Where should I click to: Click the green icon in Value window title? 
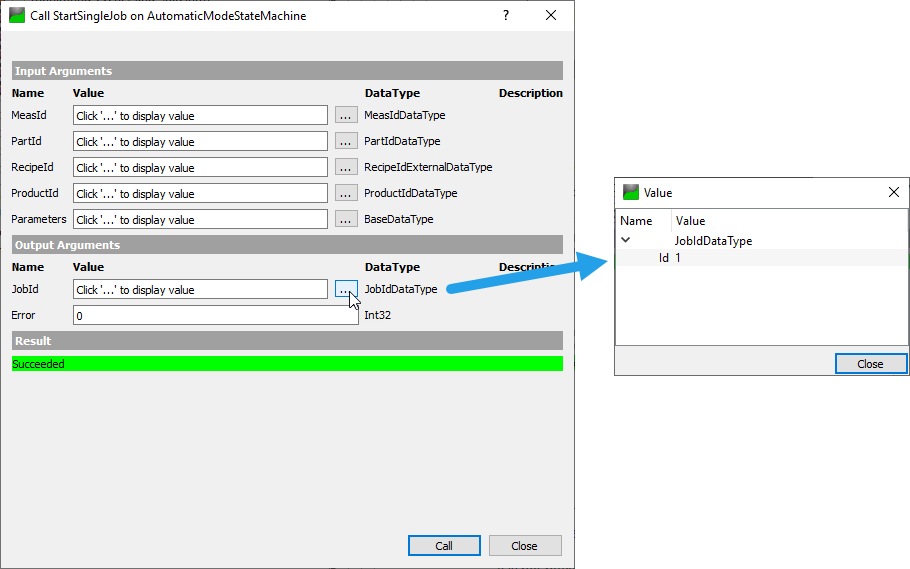631,192
